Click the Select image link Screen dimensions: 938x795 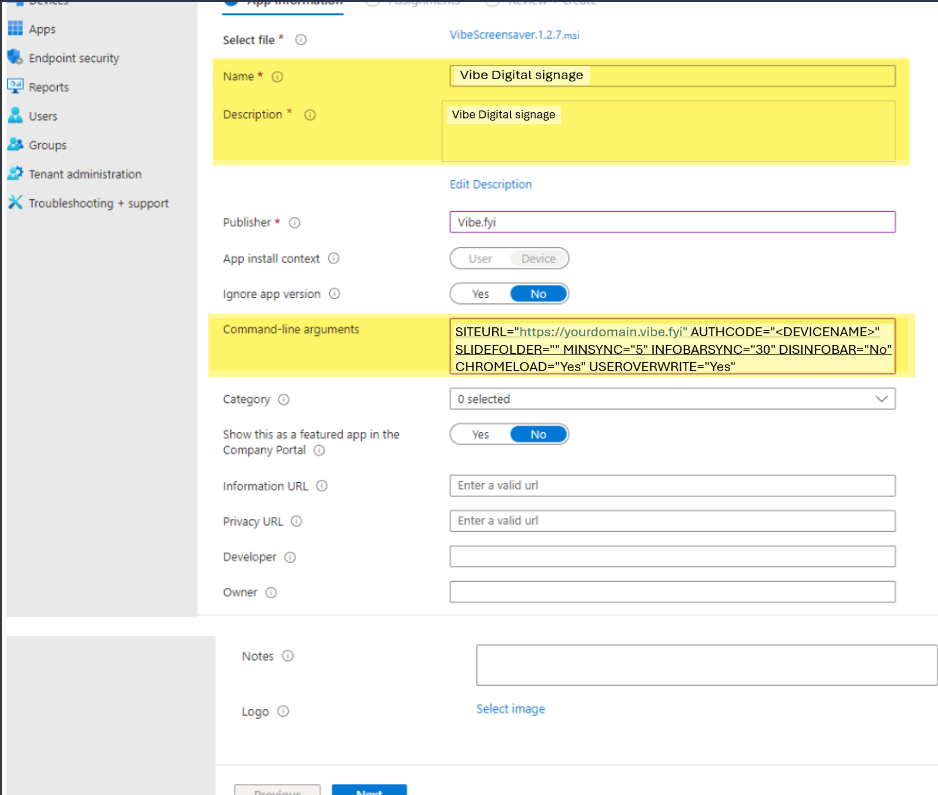pos(510,709)
